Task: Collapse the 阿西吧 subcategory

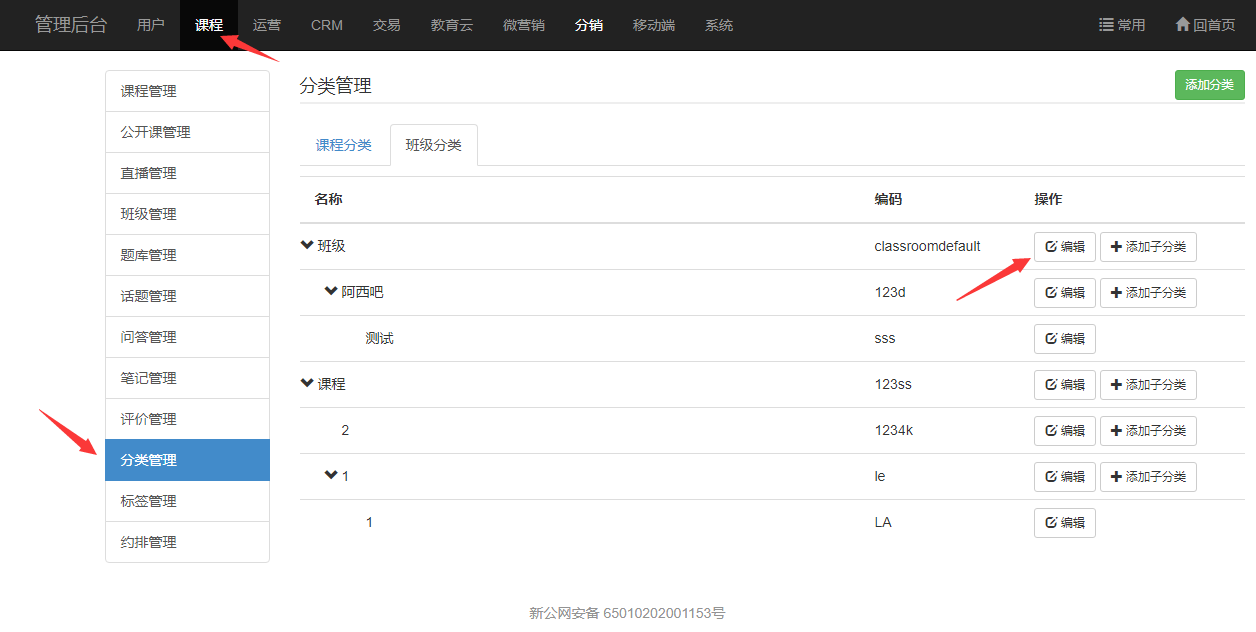Action: [x=331, y=292]
